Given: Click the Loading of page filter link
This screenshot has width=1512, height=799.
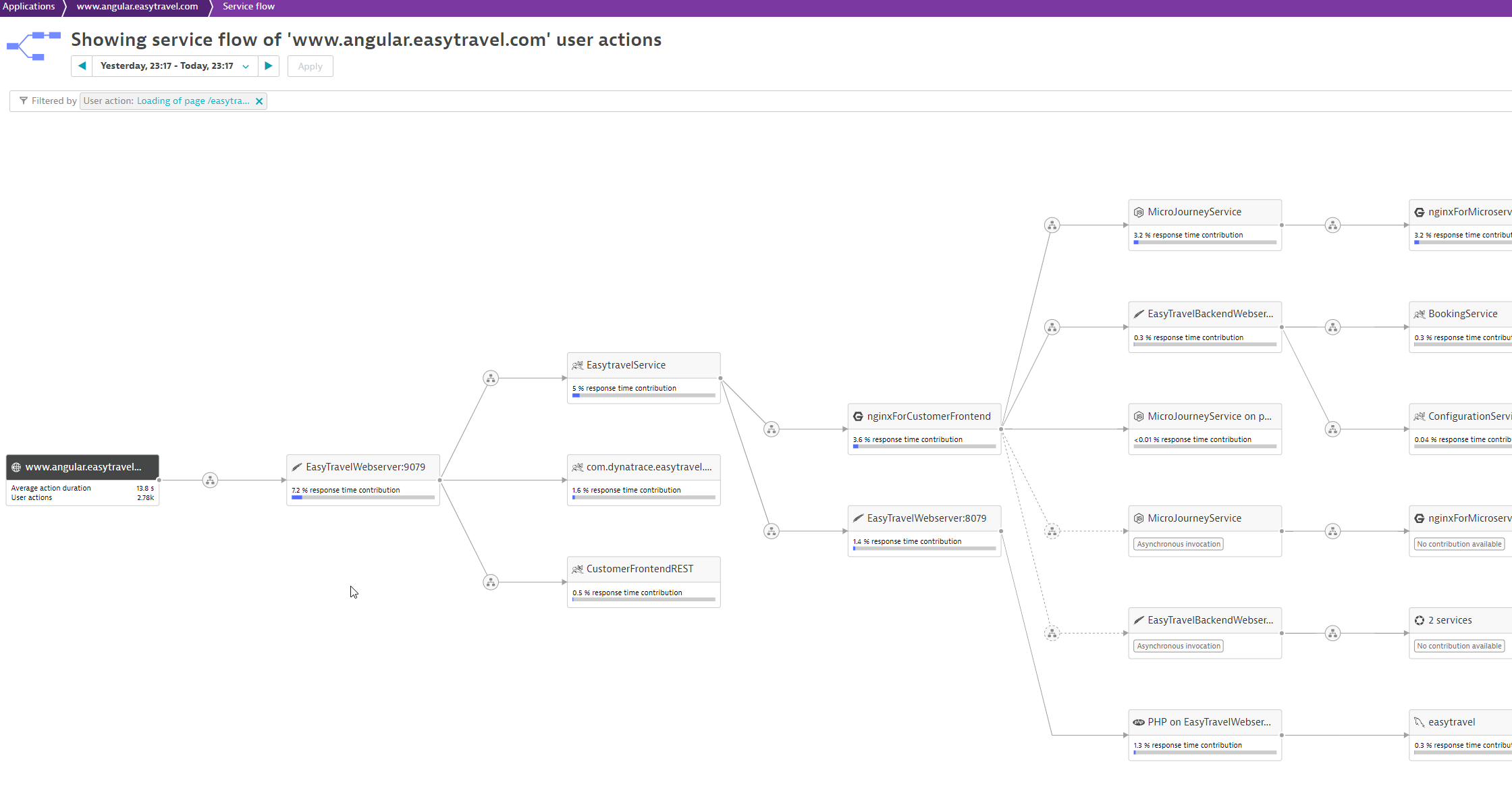Looking at the screenshot, I should pyautogui.click(x=193, y=101).
